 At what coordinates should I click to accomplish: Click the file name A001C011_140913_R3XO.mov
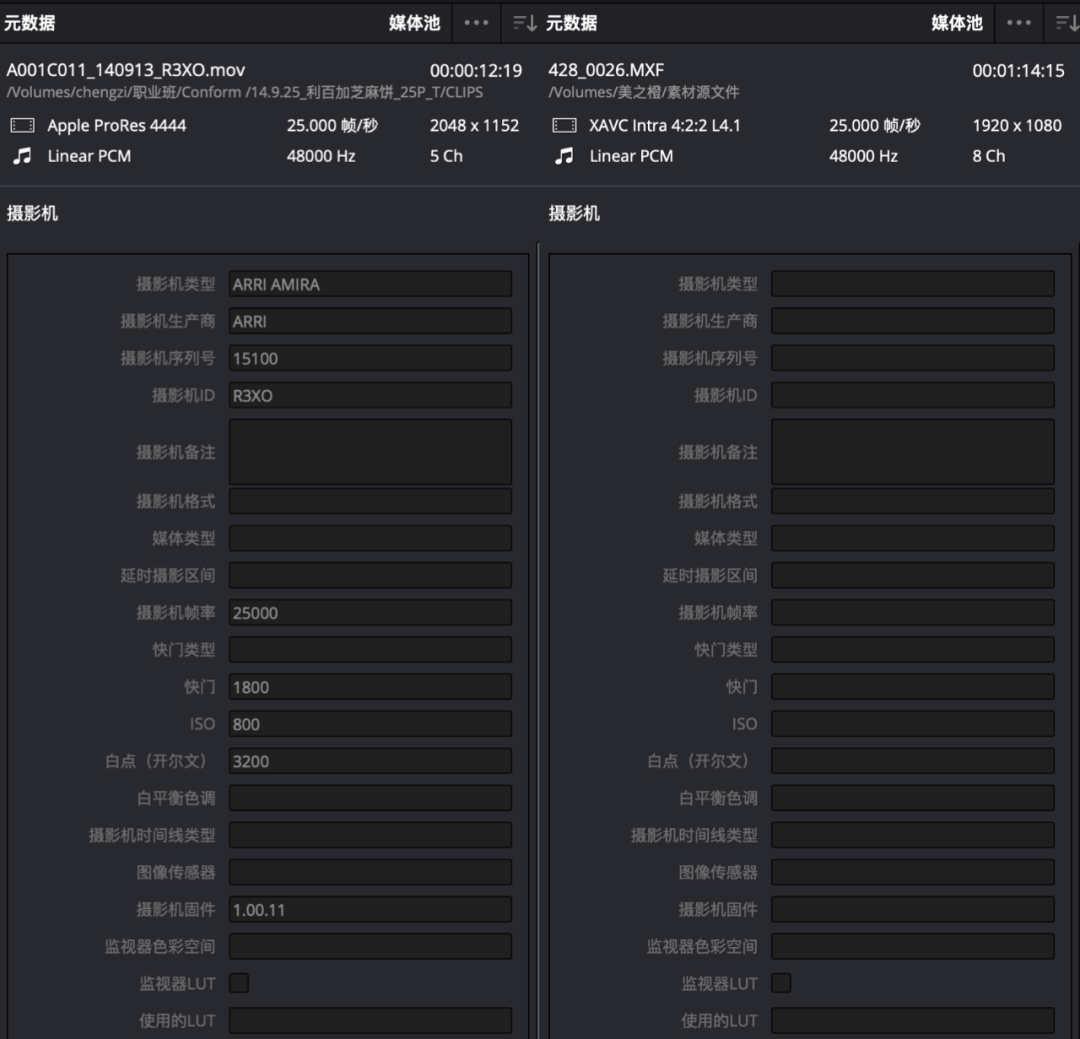click(126, 70)
